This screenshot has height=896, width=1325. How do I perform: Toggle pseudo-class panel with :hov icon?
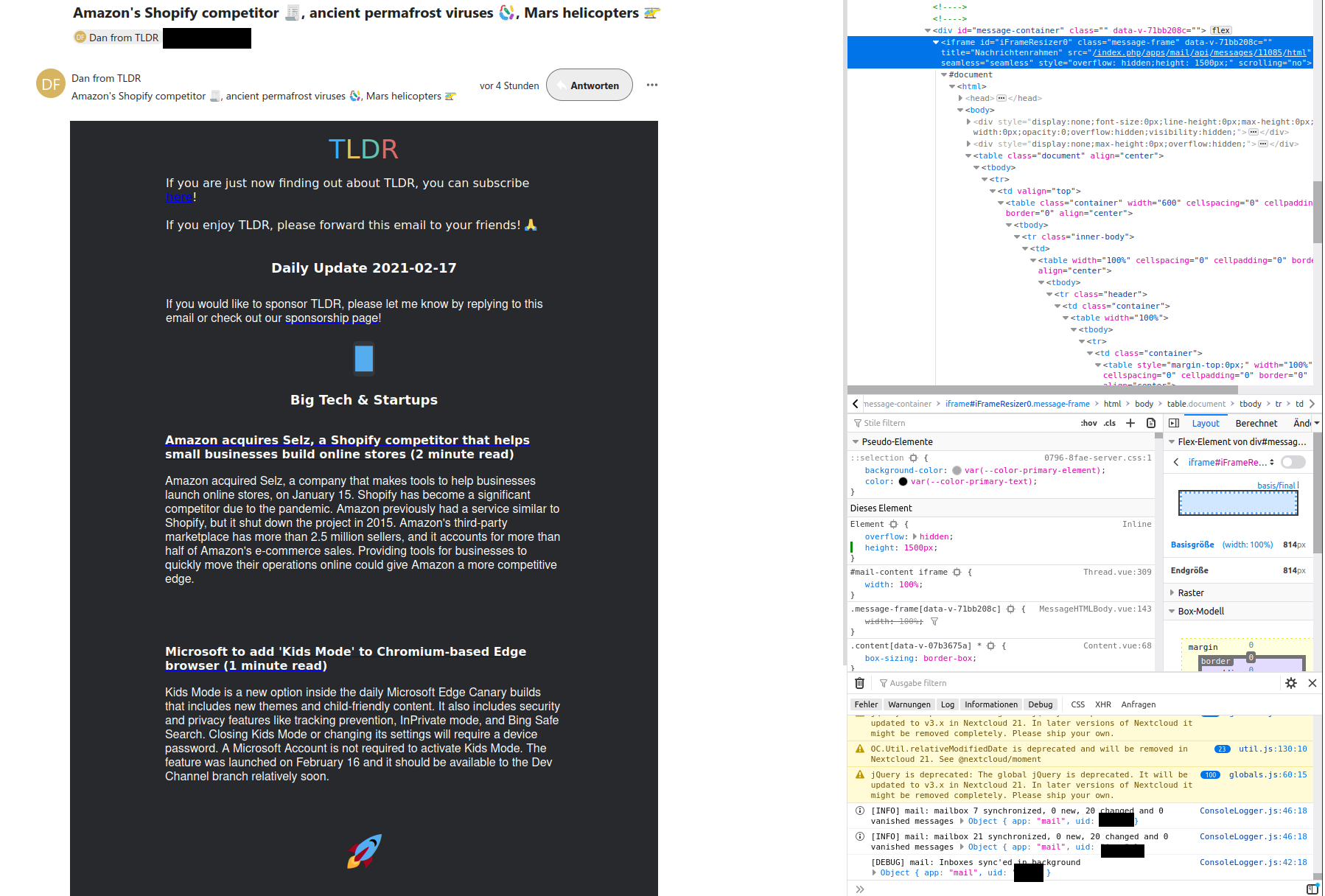(x=1088, y=423)
